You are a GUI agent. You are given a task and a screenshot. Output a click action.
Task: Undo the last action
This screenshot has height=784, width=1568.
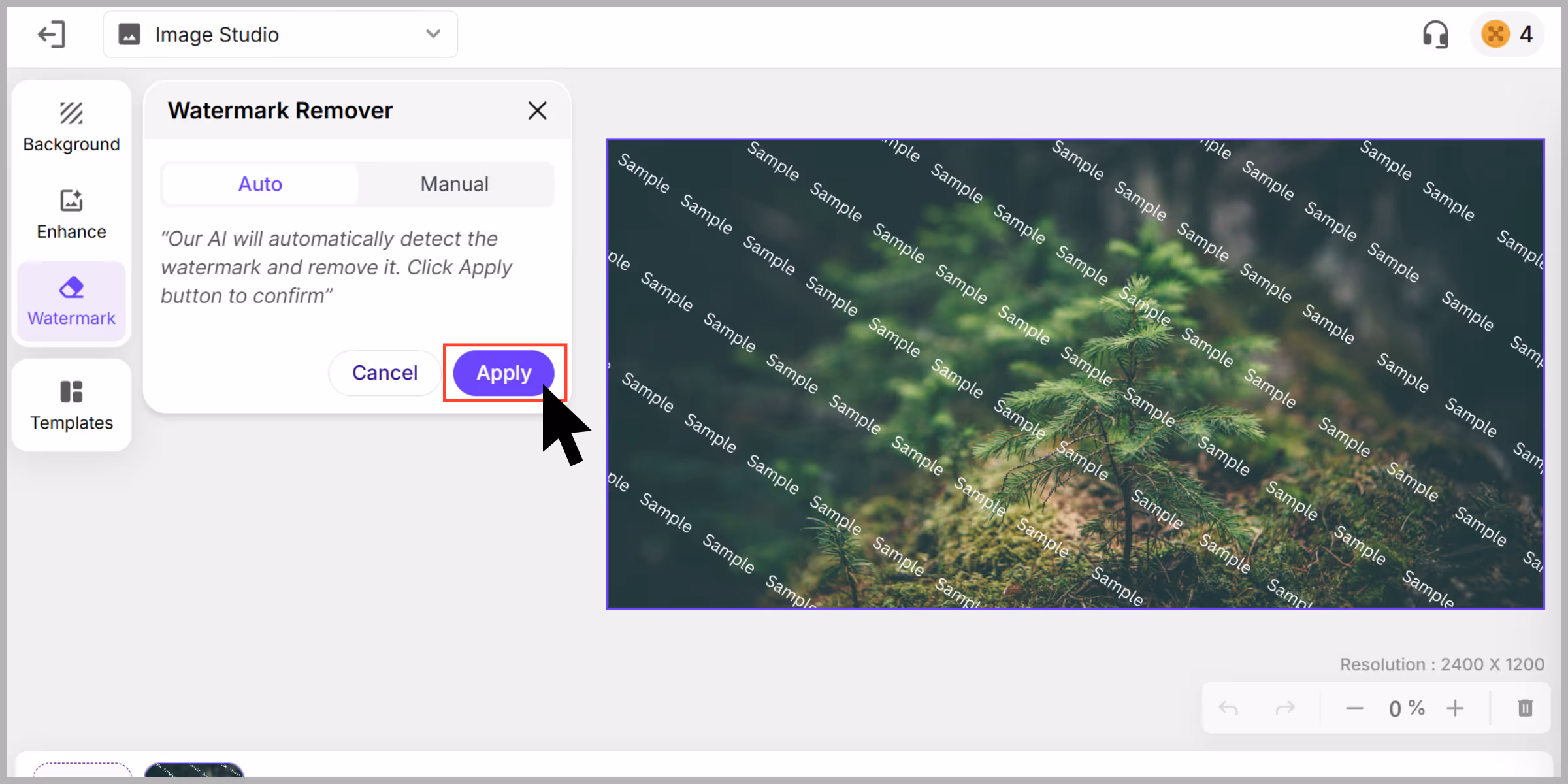[x=1228, y=708]
